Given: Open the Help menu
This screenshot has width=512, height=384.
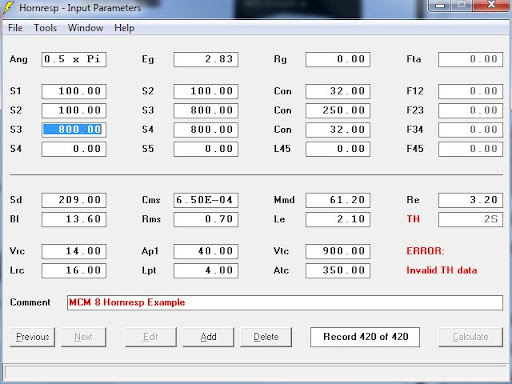Looking at the screenshot, I should pos(124,28).
